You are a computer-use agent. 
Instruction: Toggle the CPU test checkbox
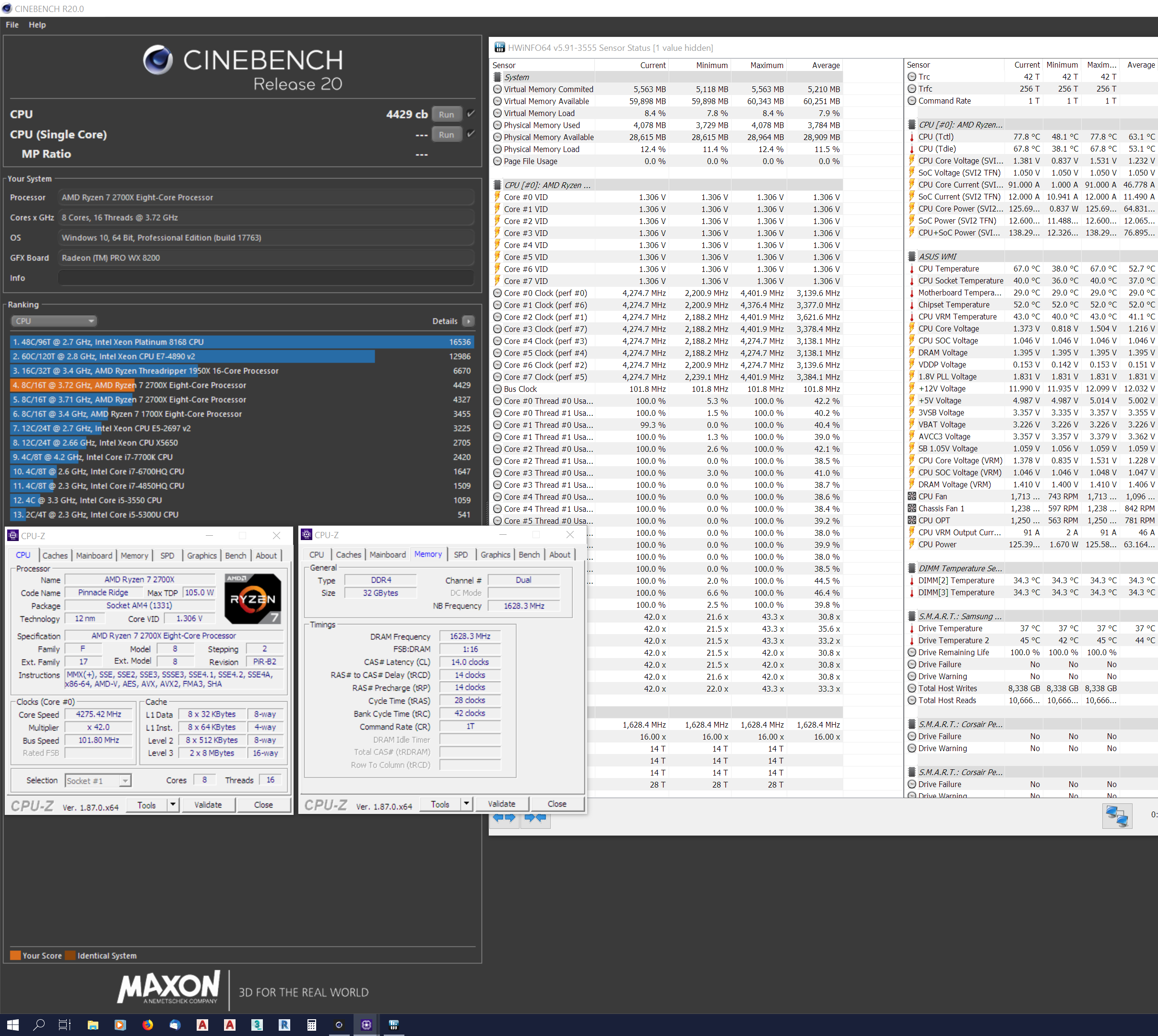(472, 114)
